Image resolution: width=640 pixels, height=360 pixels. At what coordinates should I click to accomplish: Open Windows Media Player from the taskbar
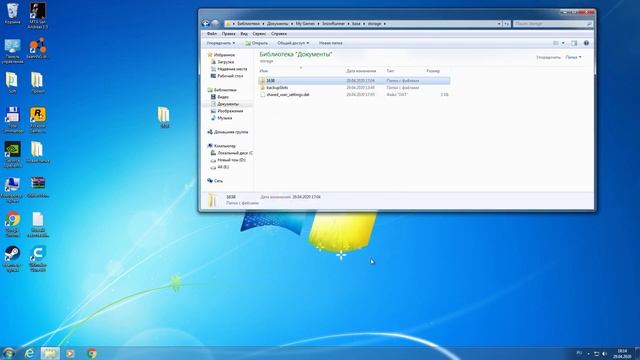[x=71, y=353]
